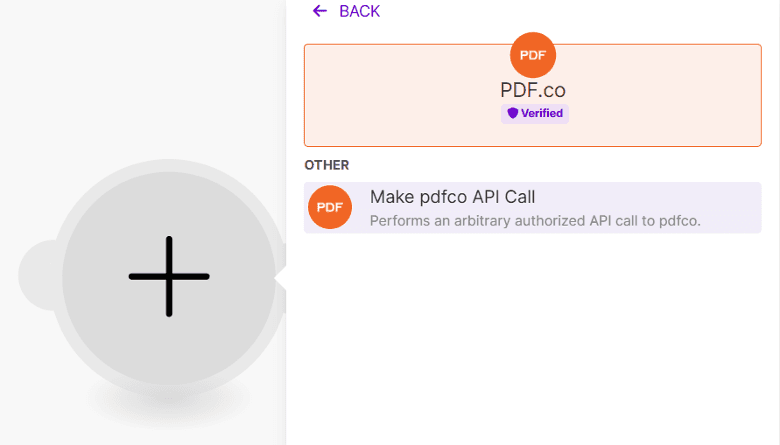This screenshot has height=445, width=780.
Task: Click the 'Performs an arbitrary authorized API call' description
Action: pos(535,220)
